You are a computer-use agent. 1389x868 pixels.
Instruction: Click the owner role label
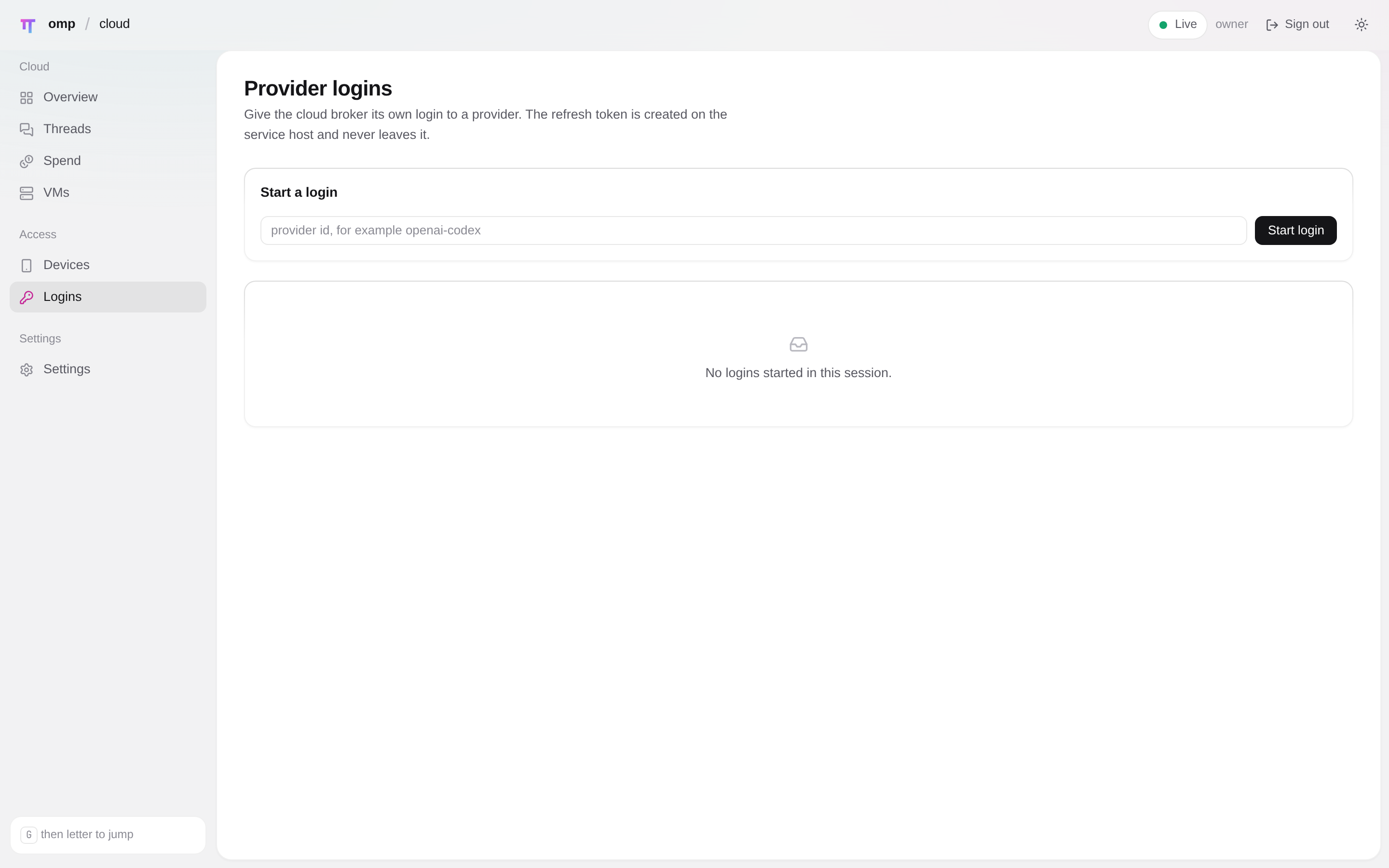[1231, 25]
